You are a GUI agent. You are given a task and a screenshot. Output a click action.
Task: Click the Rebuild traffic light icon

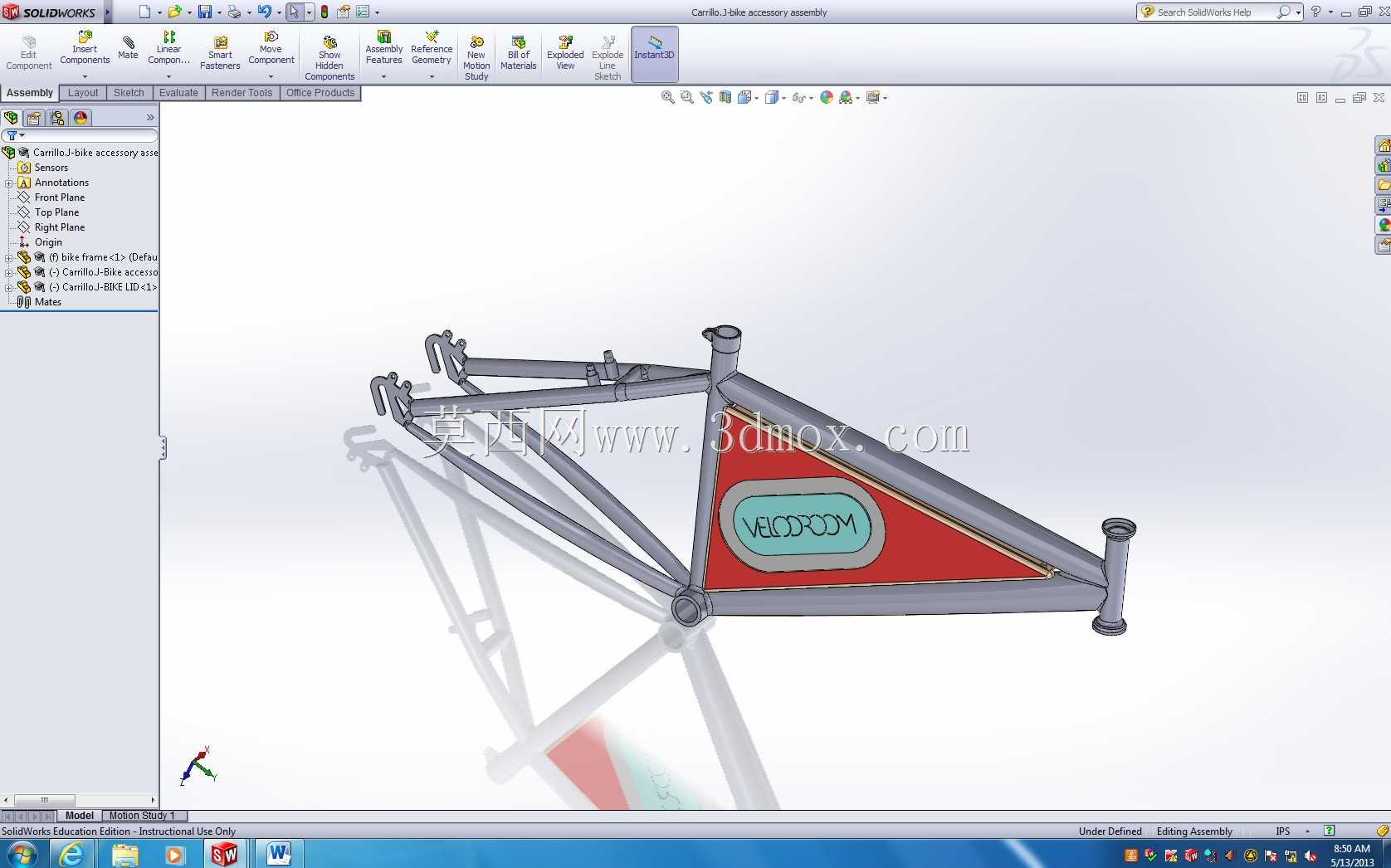325,12
